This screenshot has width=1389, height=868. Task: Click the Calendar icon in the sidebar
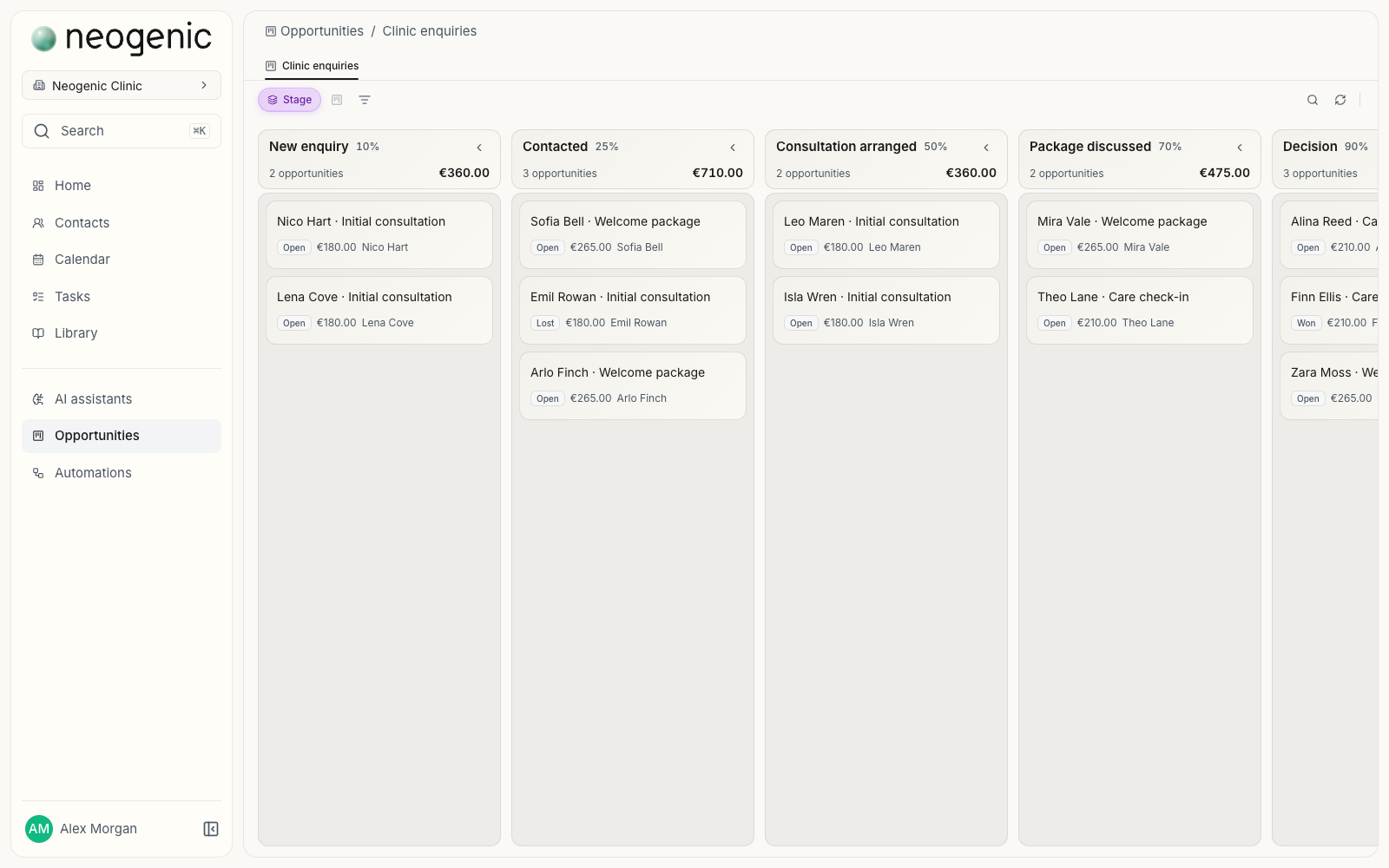tap(38, 260)
